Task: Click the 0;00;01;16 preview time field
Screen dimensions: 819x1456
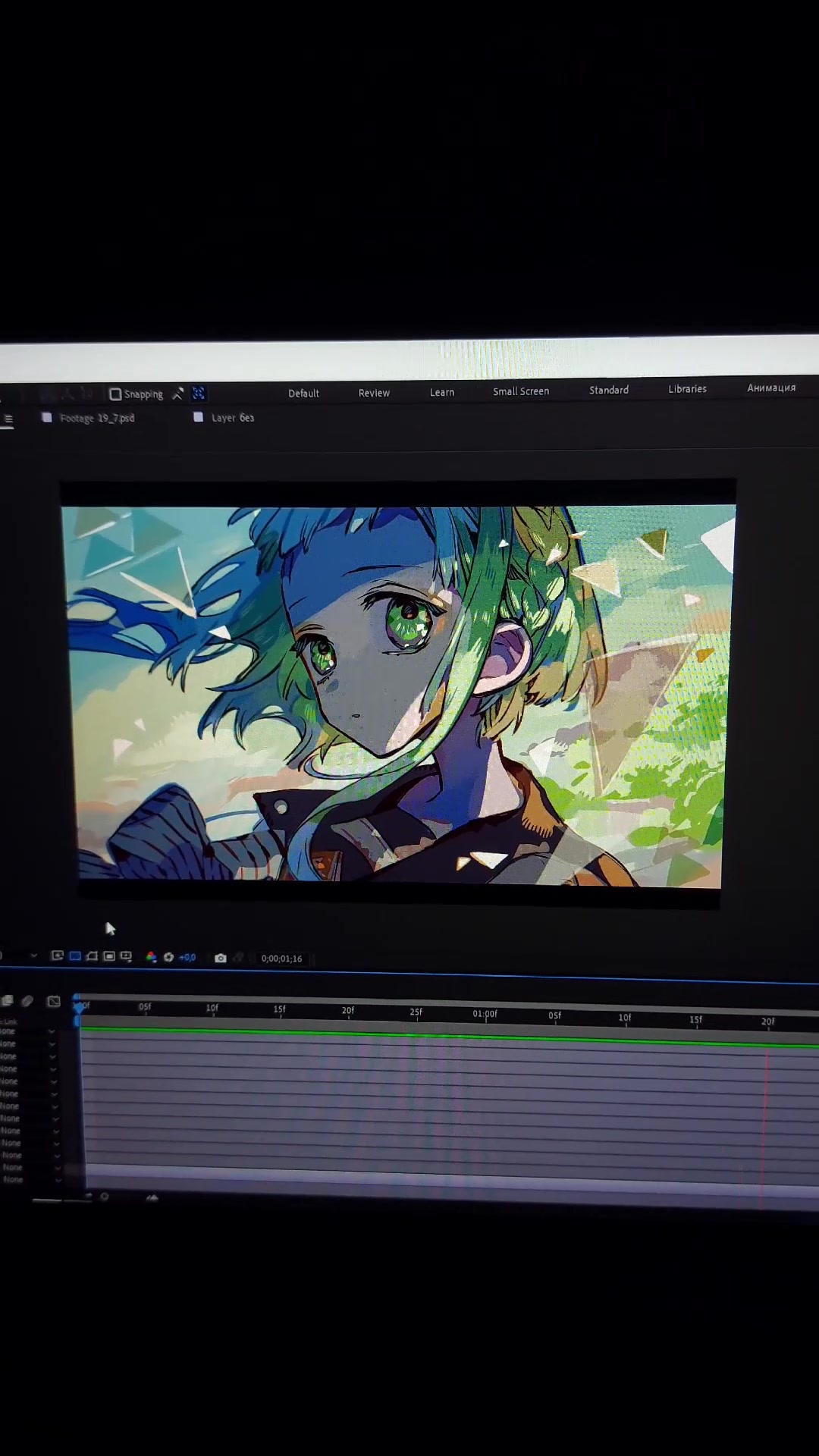Action: point(281,959)
